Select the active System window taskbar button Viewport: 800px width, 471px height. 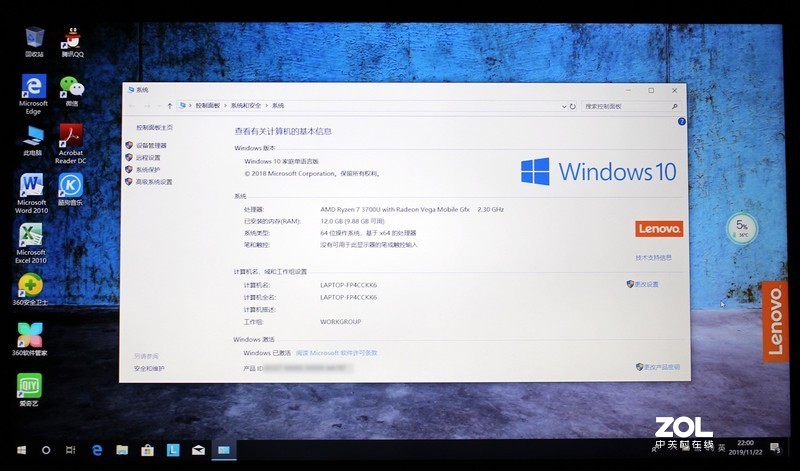223,450
